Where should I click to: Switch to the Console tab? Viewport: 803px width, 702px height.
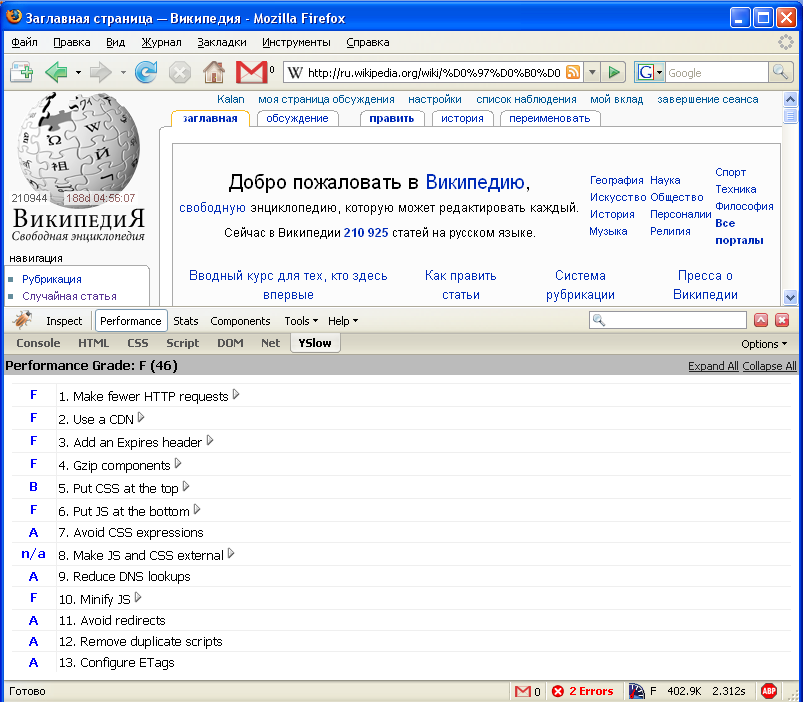tap(38, 343)
